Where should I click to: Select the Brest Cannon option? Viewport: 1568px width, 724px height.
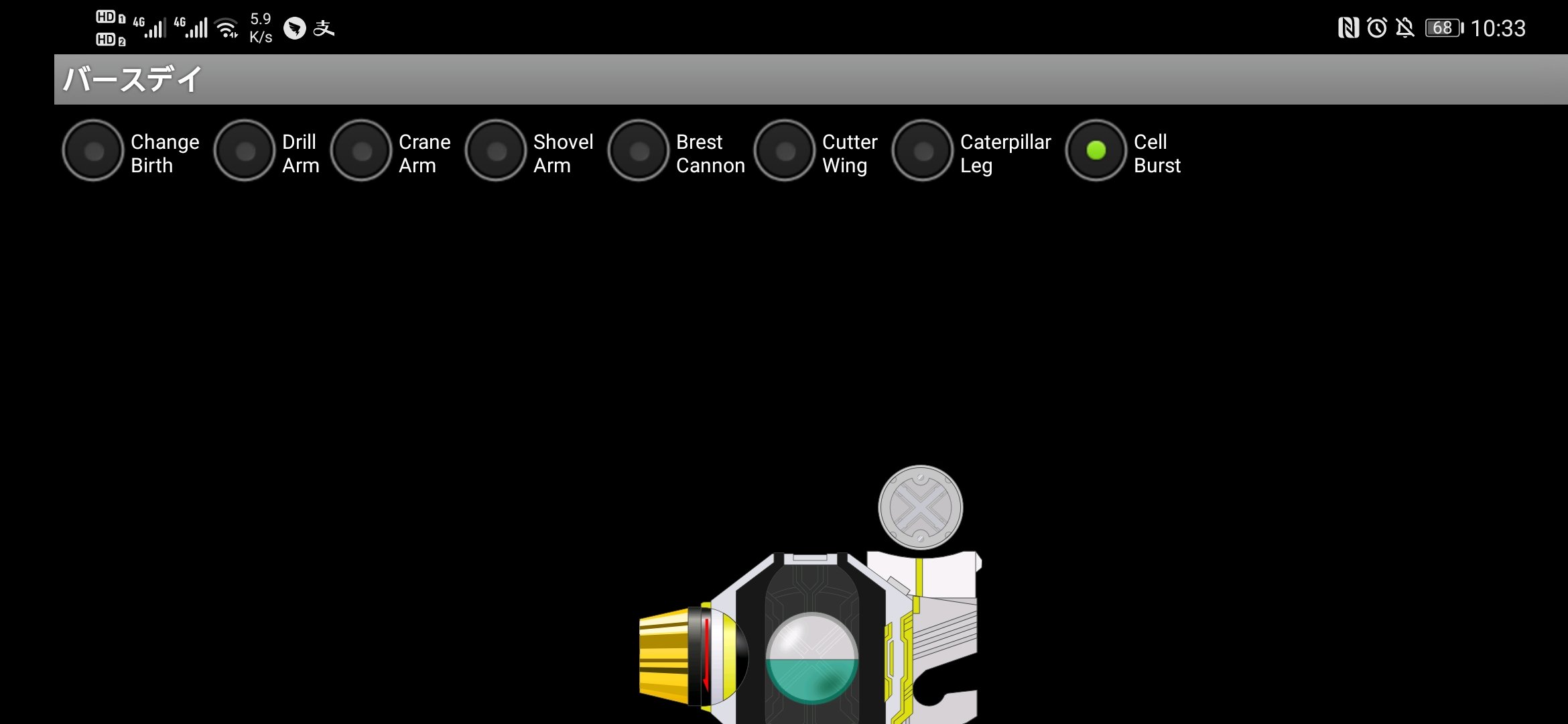coord(639,153)
